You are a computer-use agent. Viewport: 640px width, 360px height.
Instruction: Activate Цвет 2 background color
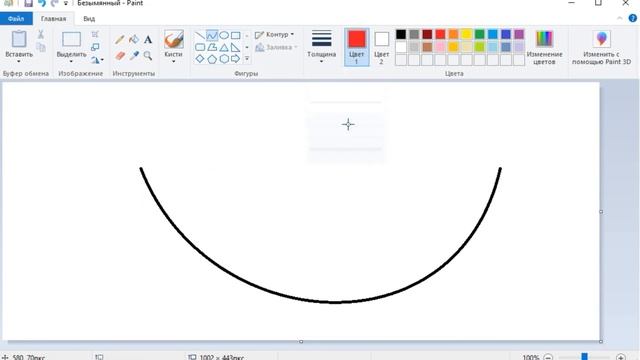click(381, 47)
